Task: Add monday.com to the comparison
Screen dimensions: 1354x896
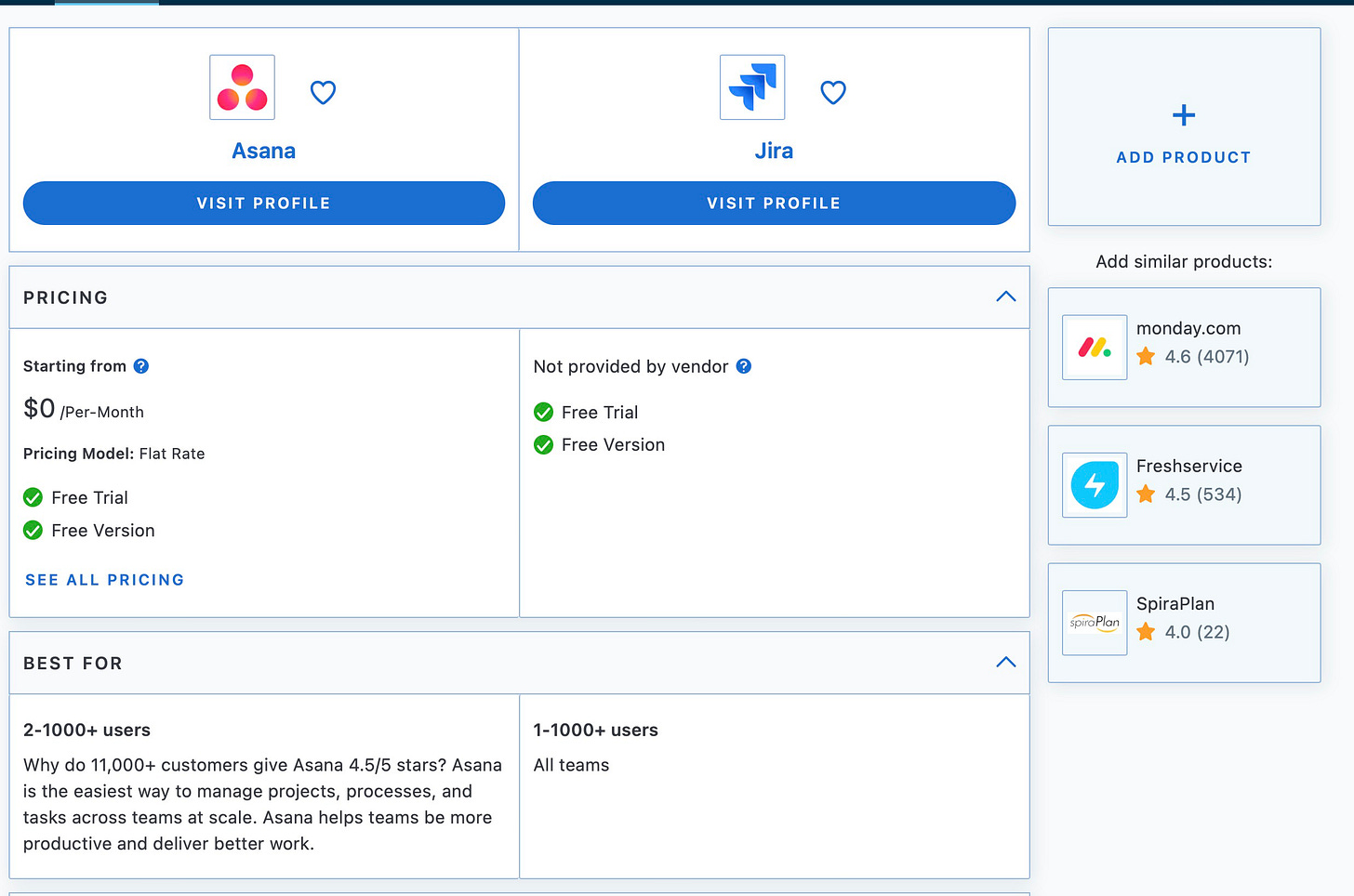Action: point(1184,347)
